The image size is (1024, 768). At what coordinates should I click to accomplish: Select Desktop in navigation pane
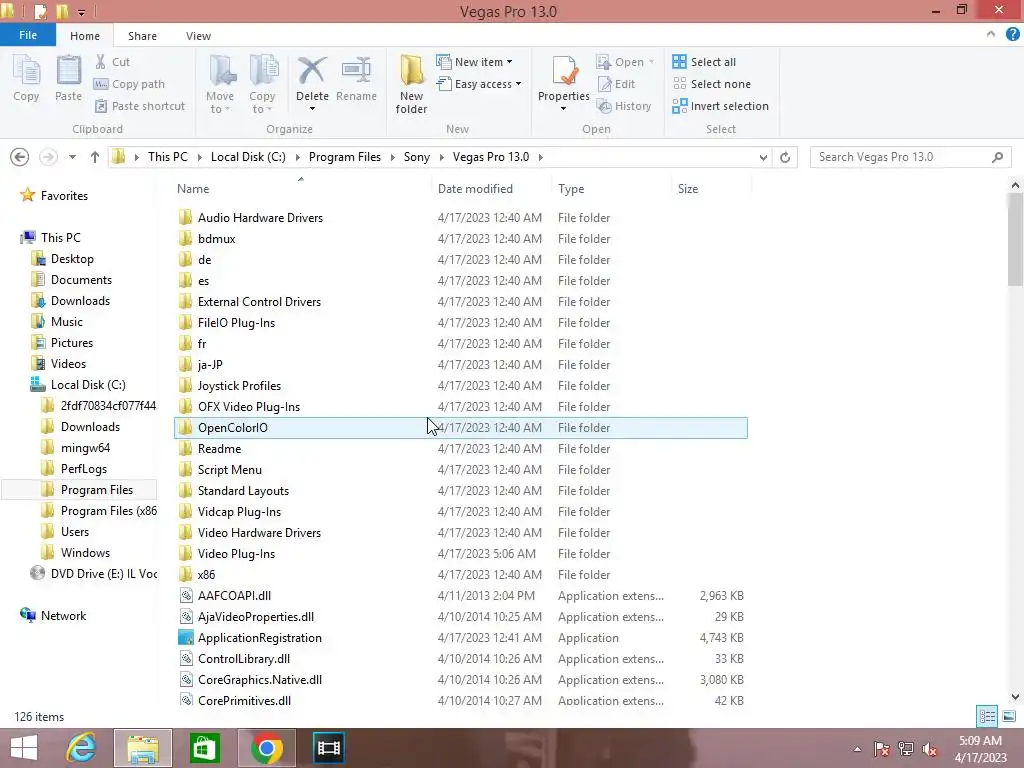[x=72, y=259]
